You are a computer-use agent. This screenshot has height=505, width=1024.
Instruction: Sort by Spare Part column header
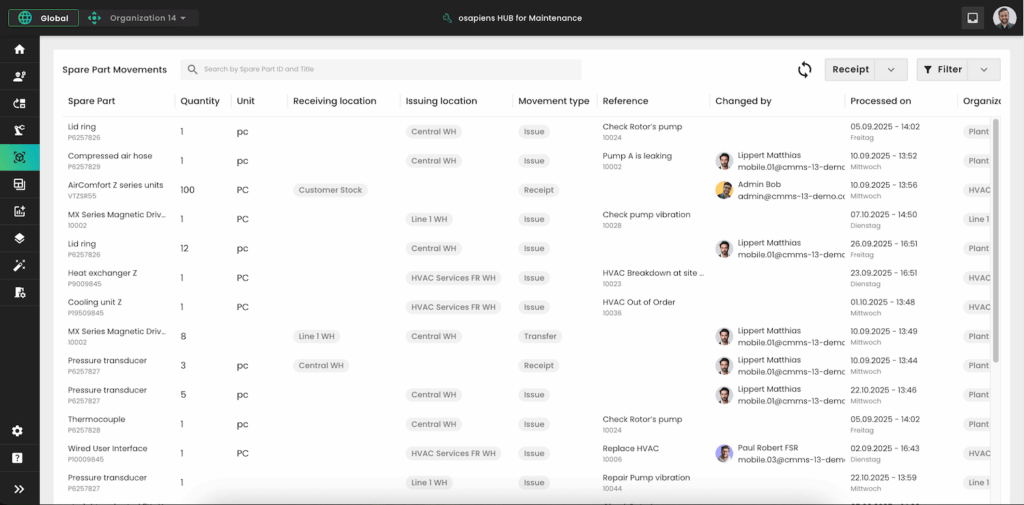pyautogui.click(x=91, y=101)
